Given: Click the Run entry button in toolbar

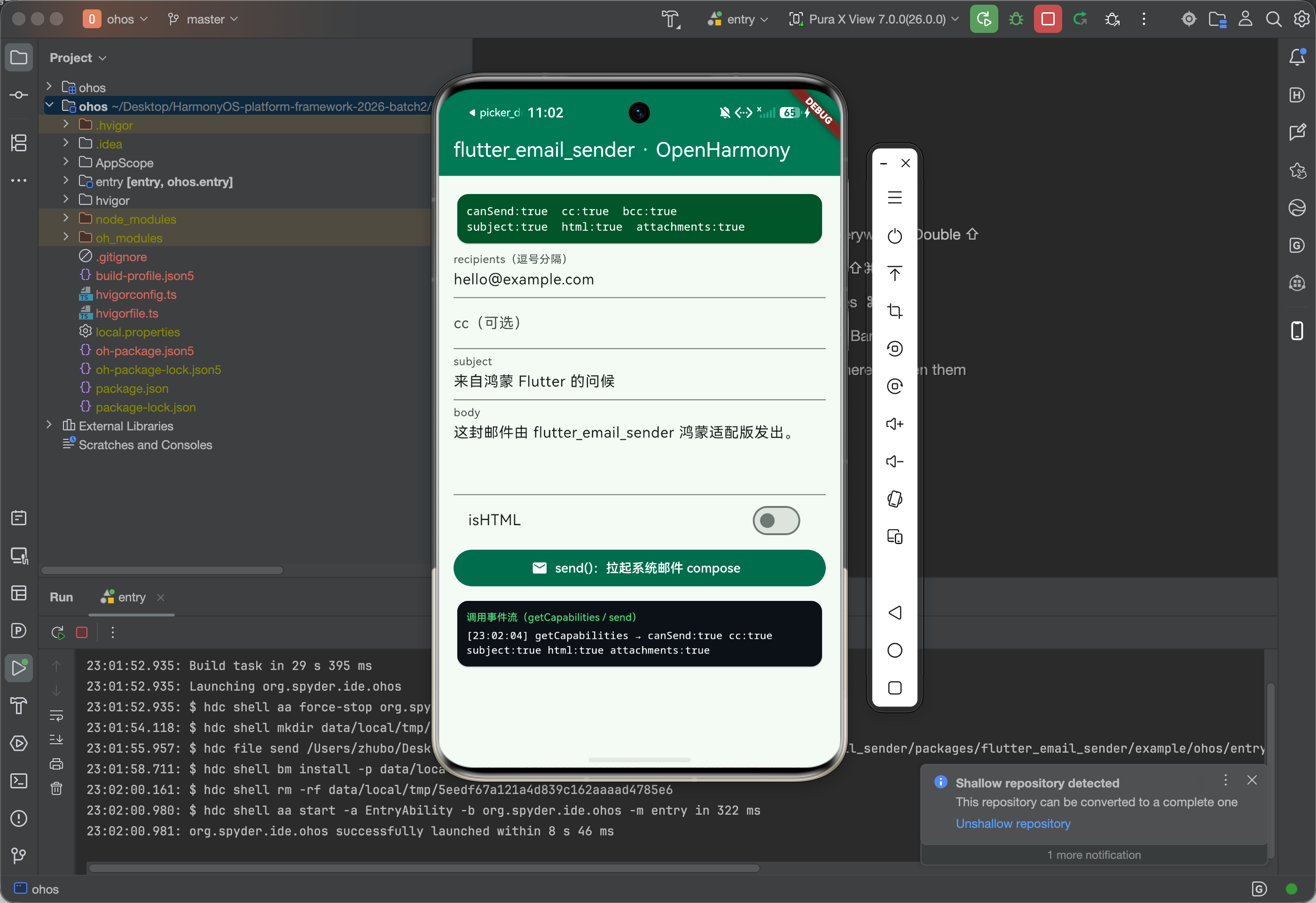Looking at the screenshot, I should [x=984, y=19].
